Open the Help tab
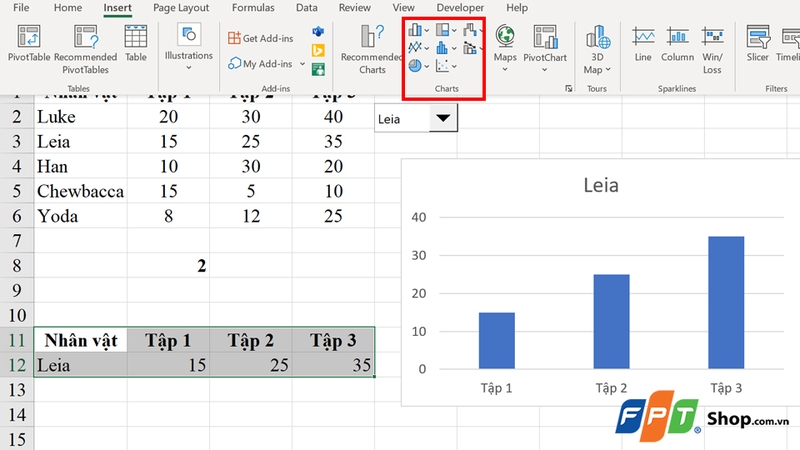The image size is (800, 450). click(x=517, y=8)
